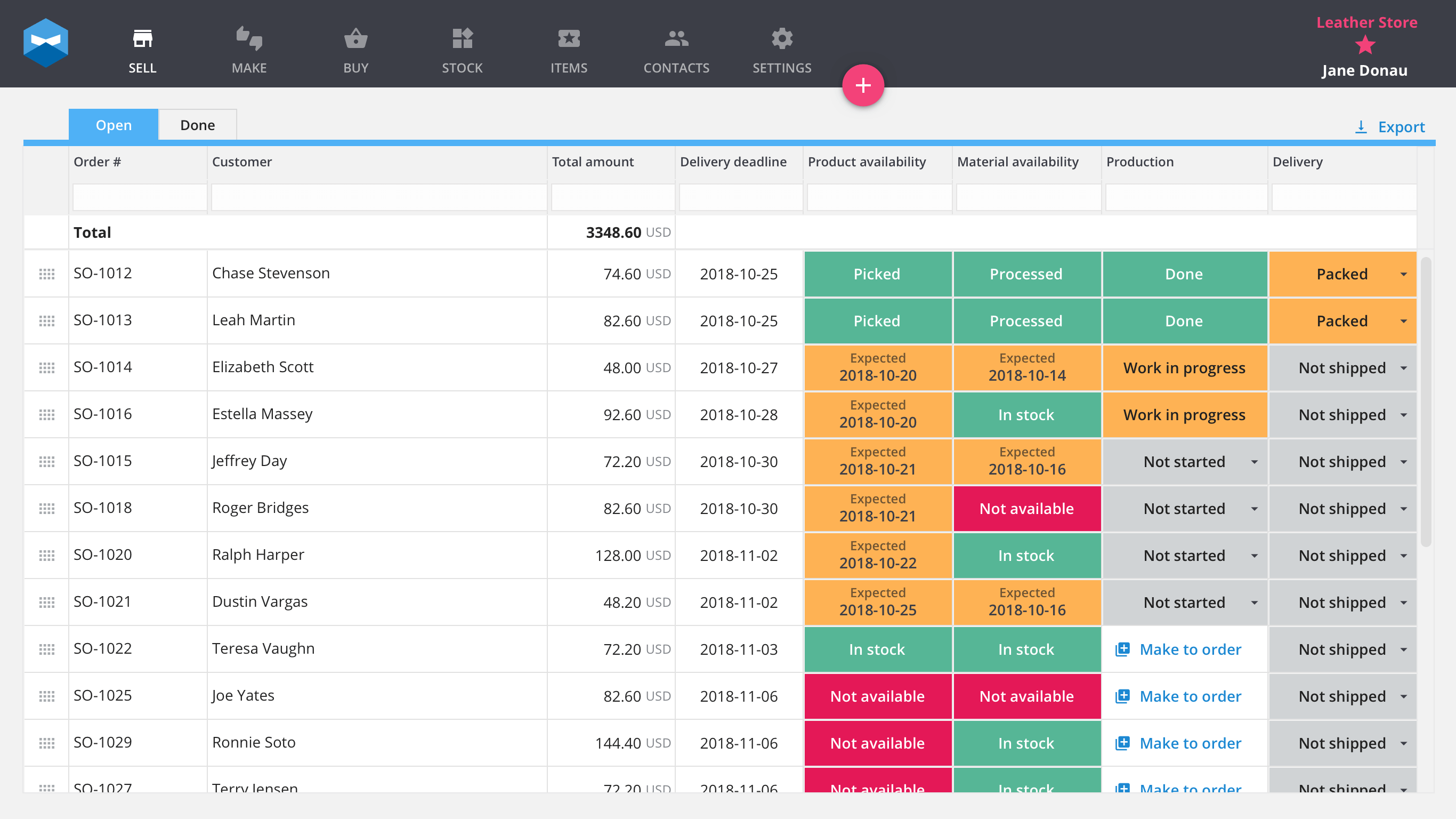Viewport: 1456px width, 819px height.
Task: Go to the Buy basket icon
Action: (355, 38)
